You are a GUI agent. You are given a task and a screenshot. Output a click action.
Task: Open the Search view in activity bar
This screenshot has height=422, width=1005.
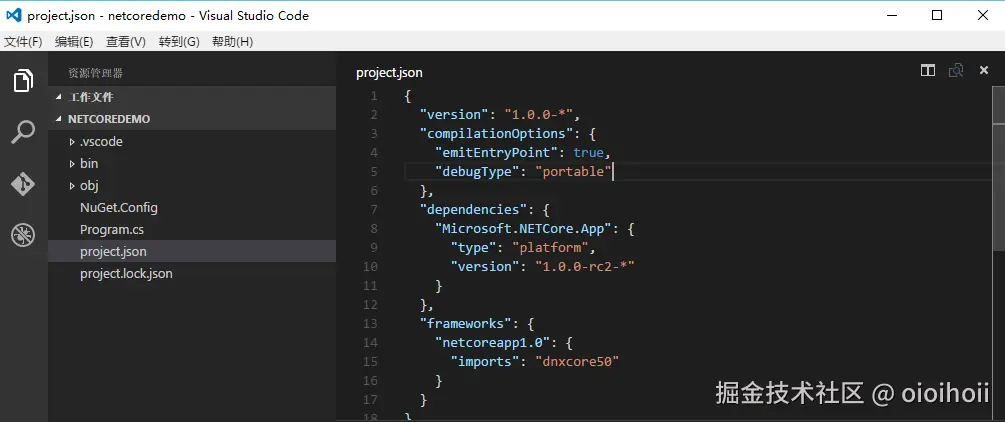pyautogui.click(x=23, y=132)
